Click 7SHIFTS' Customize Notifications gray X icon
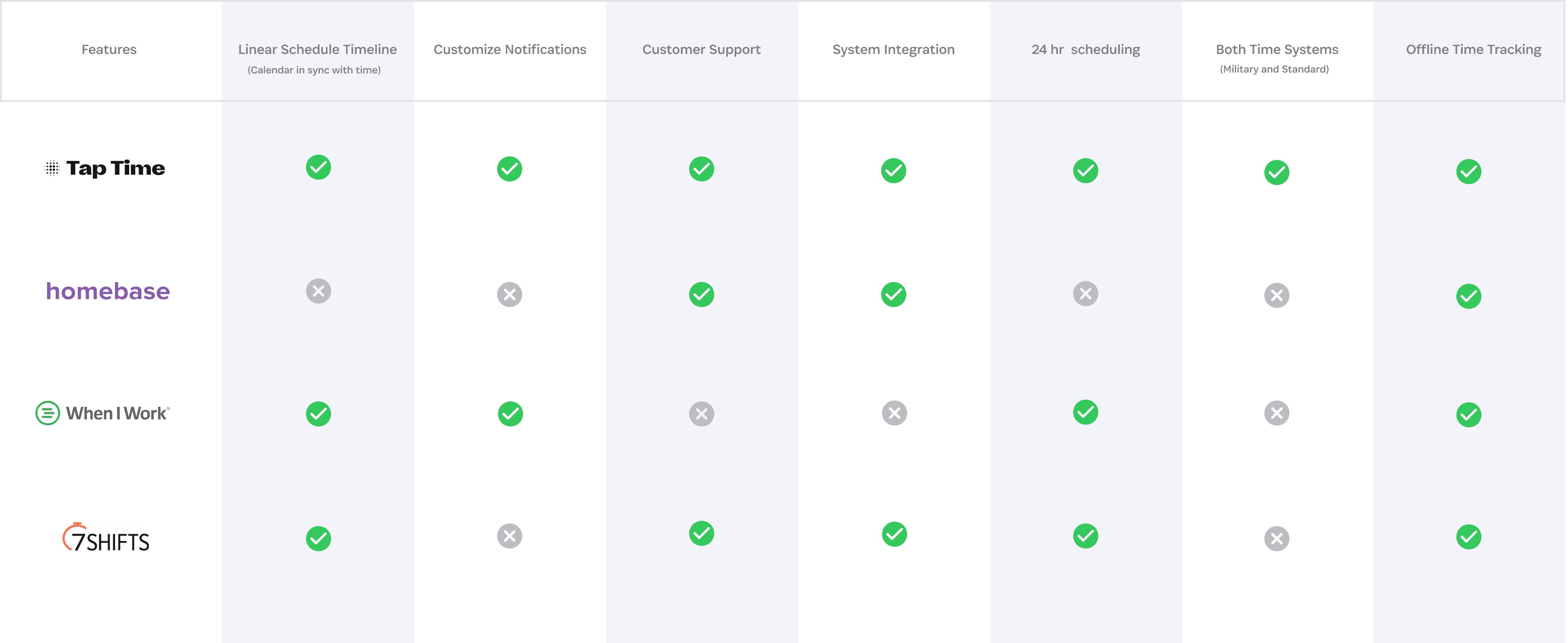Screen dimensions: 1568x643 (x=510, y=536)
